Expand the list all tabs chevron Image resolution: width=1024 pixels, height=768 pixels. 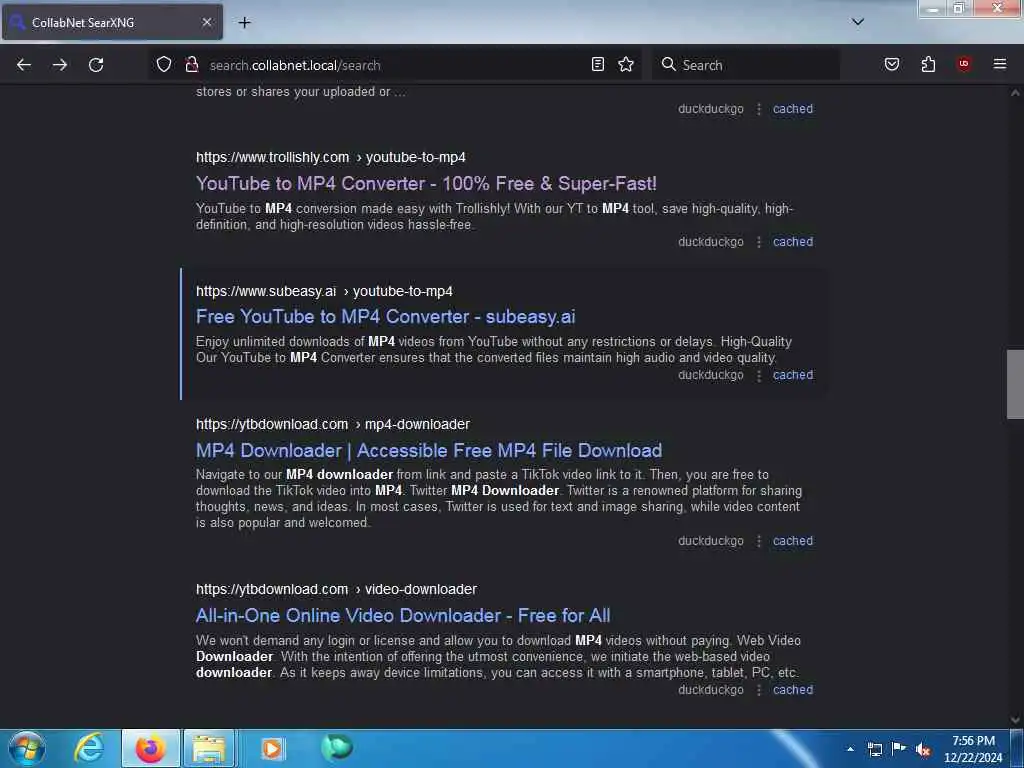click(858, 22)
